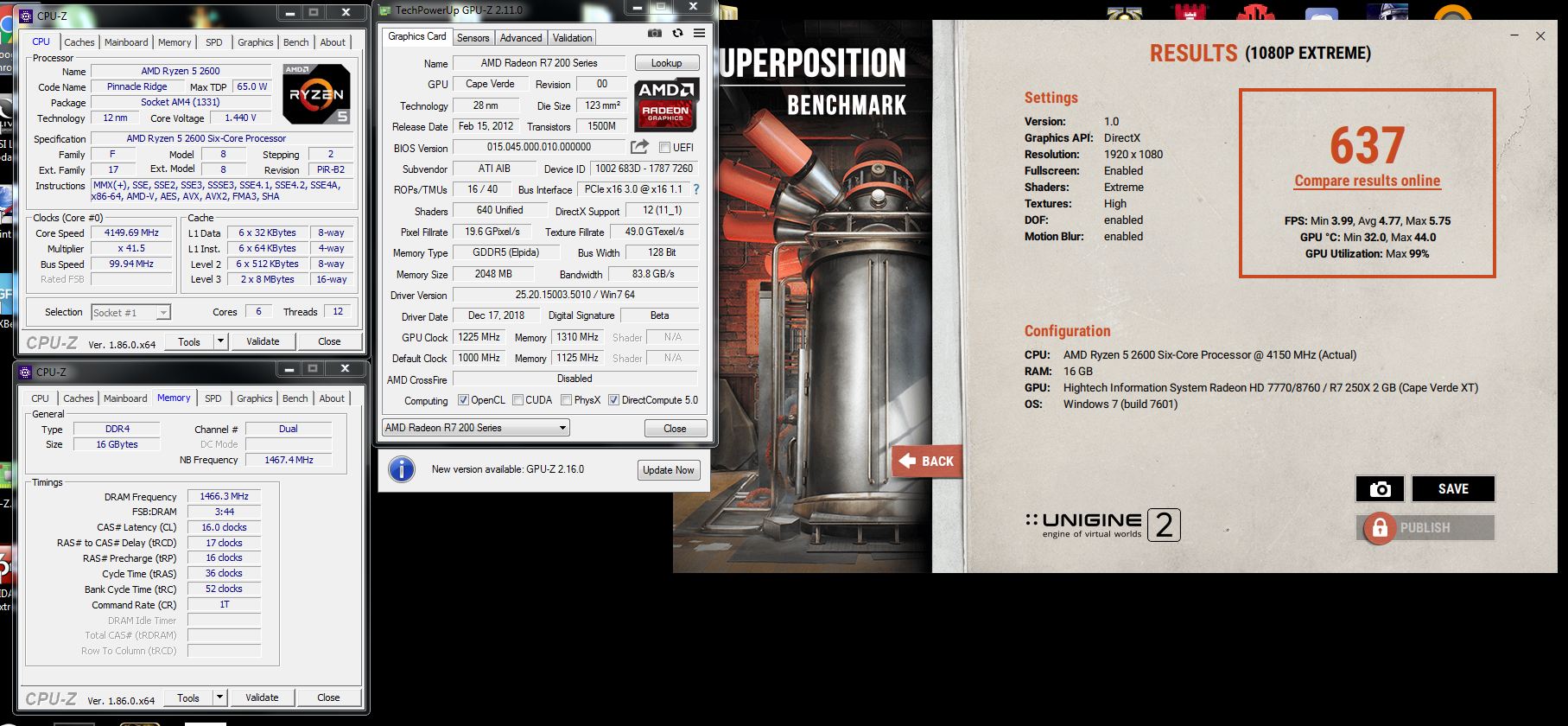Open the GPU-Z hamburger menu
This screenshot has height=726, width=1568.
[699, 33]
